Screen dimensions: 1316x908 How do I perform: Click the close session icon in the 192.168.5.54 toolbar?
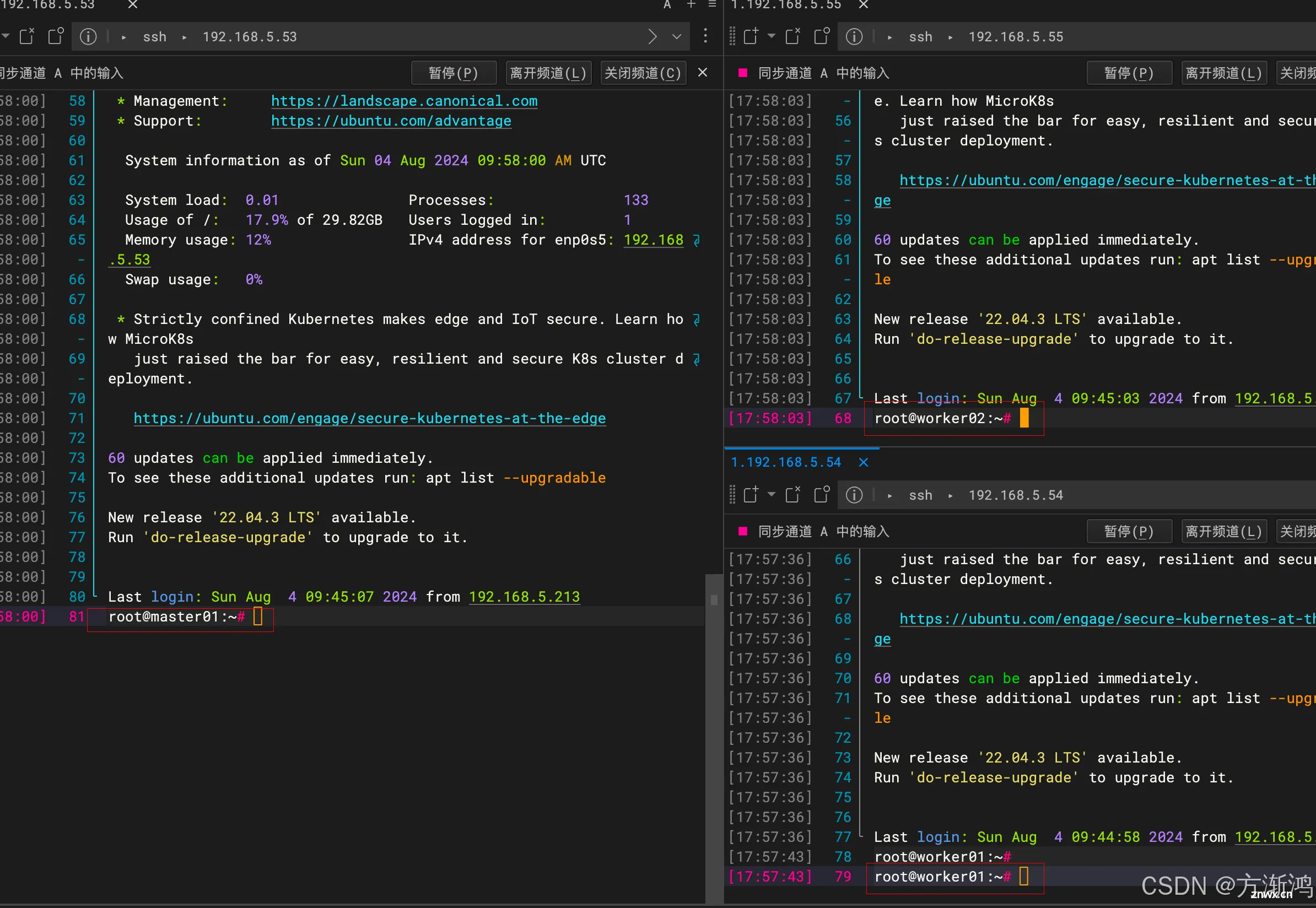point(792,495)
